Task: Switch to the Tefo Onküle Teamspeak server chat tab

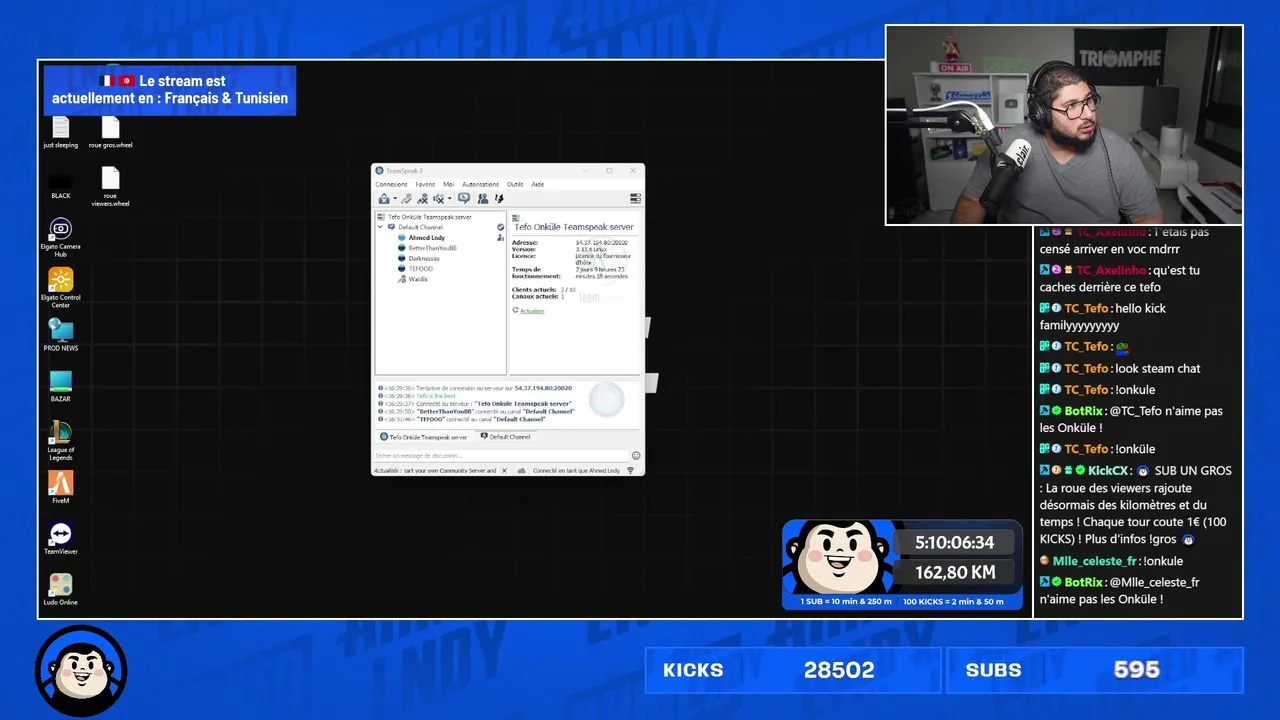Action: [423, 437]
